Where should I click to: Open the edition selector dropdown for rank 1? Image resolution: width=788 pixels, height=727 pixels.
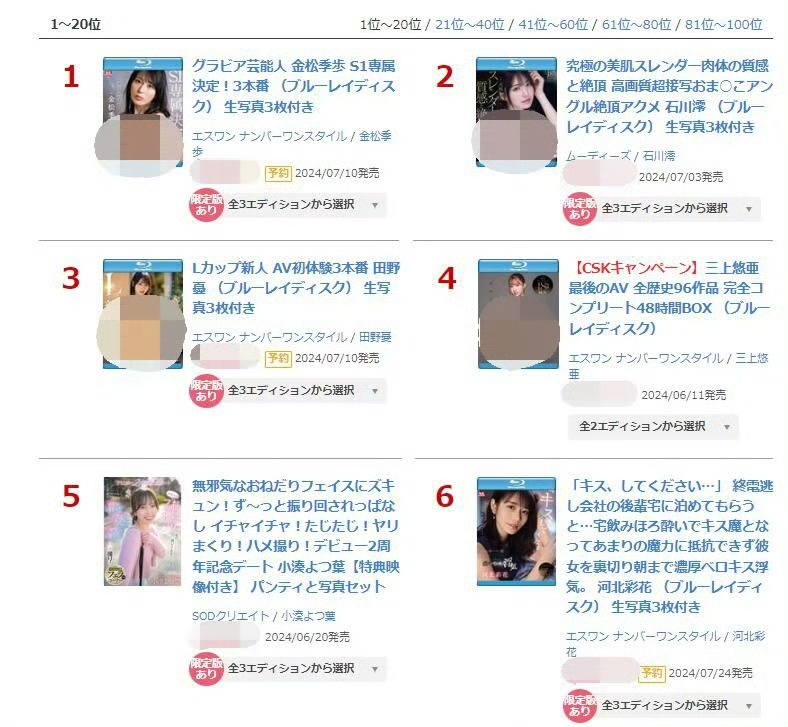click(306, 205)
